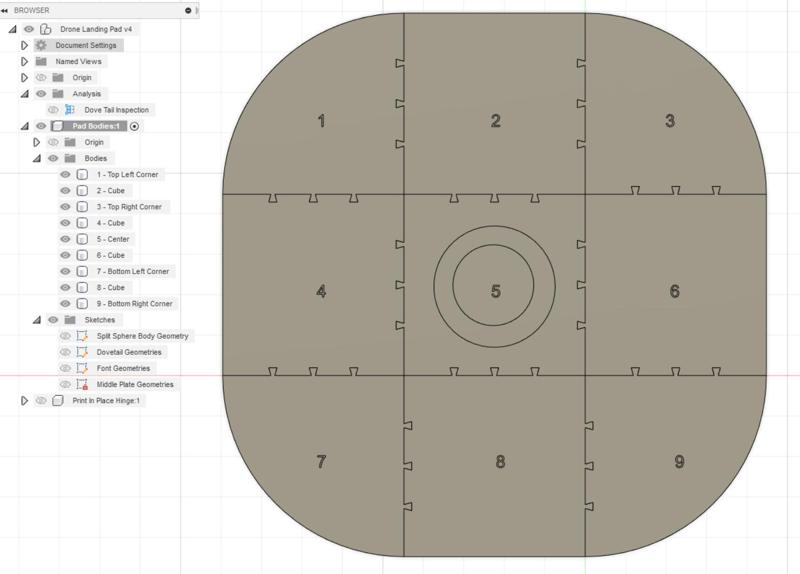Click the Drone Landing Pad v4 component icon

pos(46,29)
